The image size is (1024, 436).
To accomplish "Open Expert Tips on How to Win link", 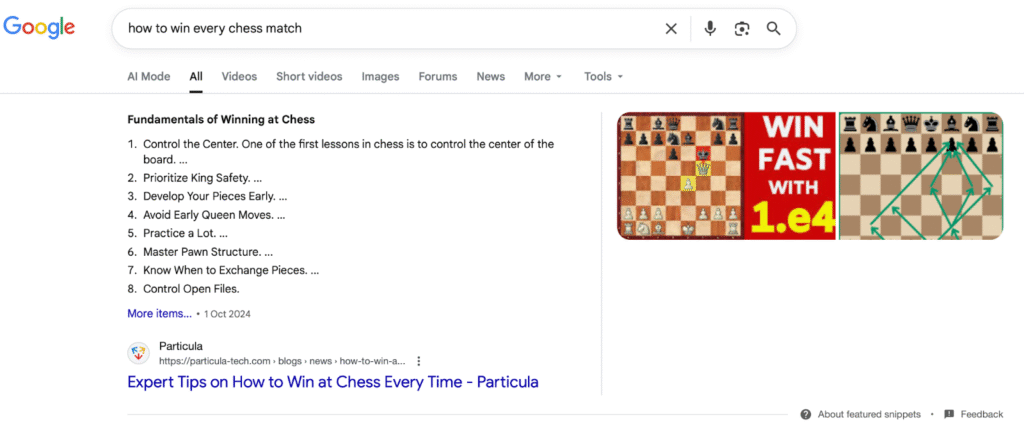I will click(x=333, y=382).
